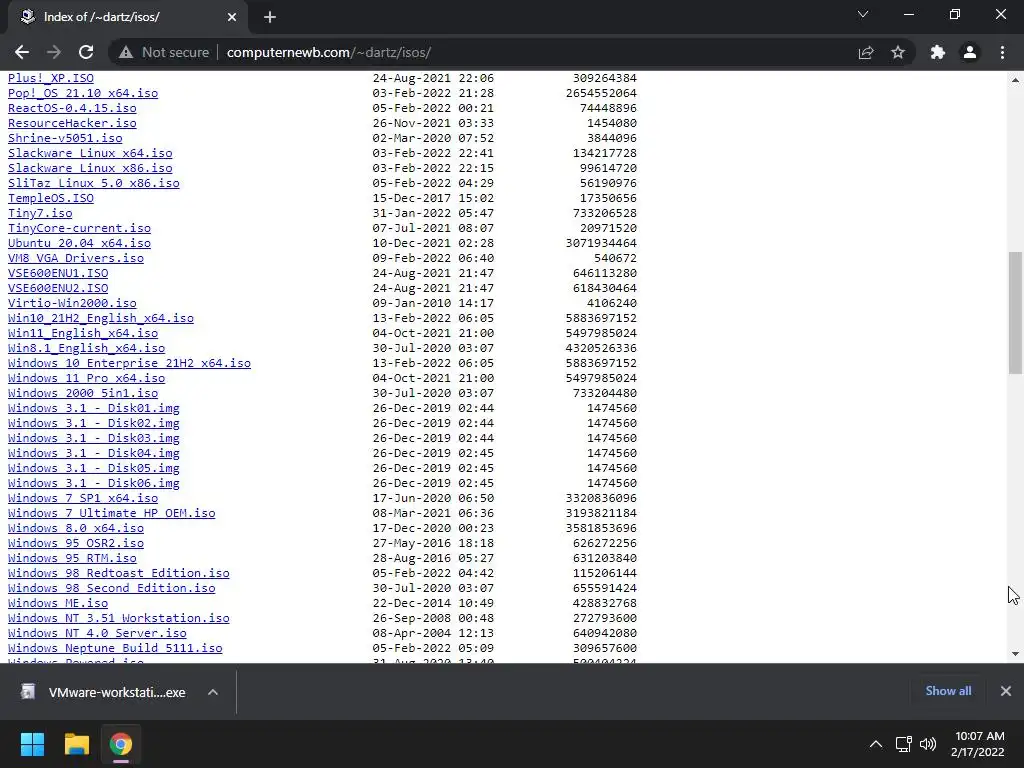The image size is (1024, 768).
Task: Download Ubuntu 20.04 x64.iso
Action: point(80,243)
